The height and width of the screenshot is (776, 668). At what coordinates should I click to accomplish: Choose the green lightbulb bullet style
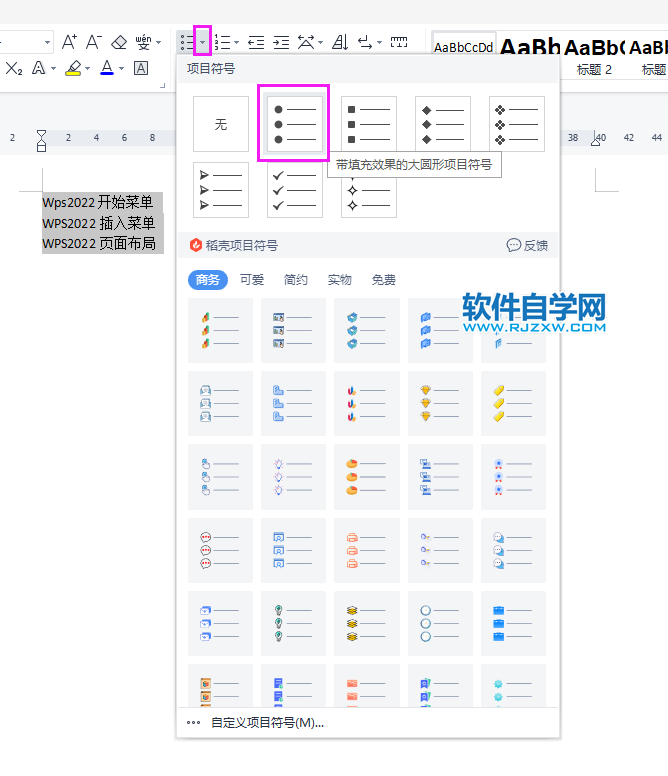[293, 624]
